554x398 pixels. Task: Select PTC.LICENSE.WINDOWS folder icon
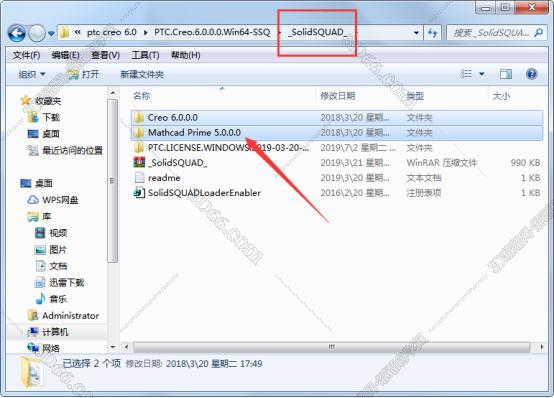[x=139, y=147]
